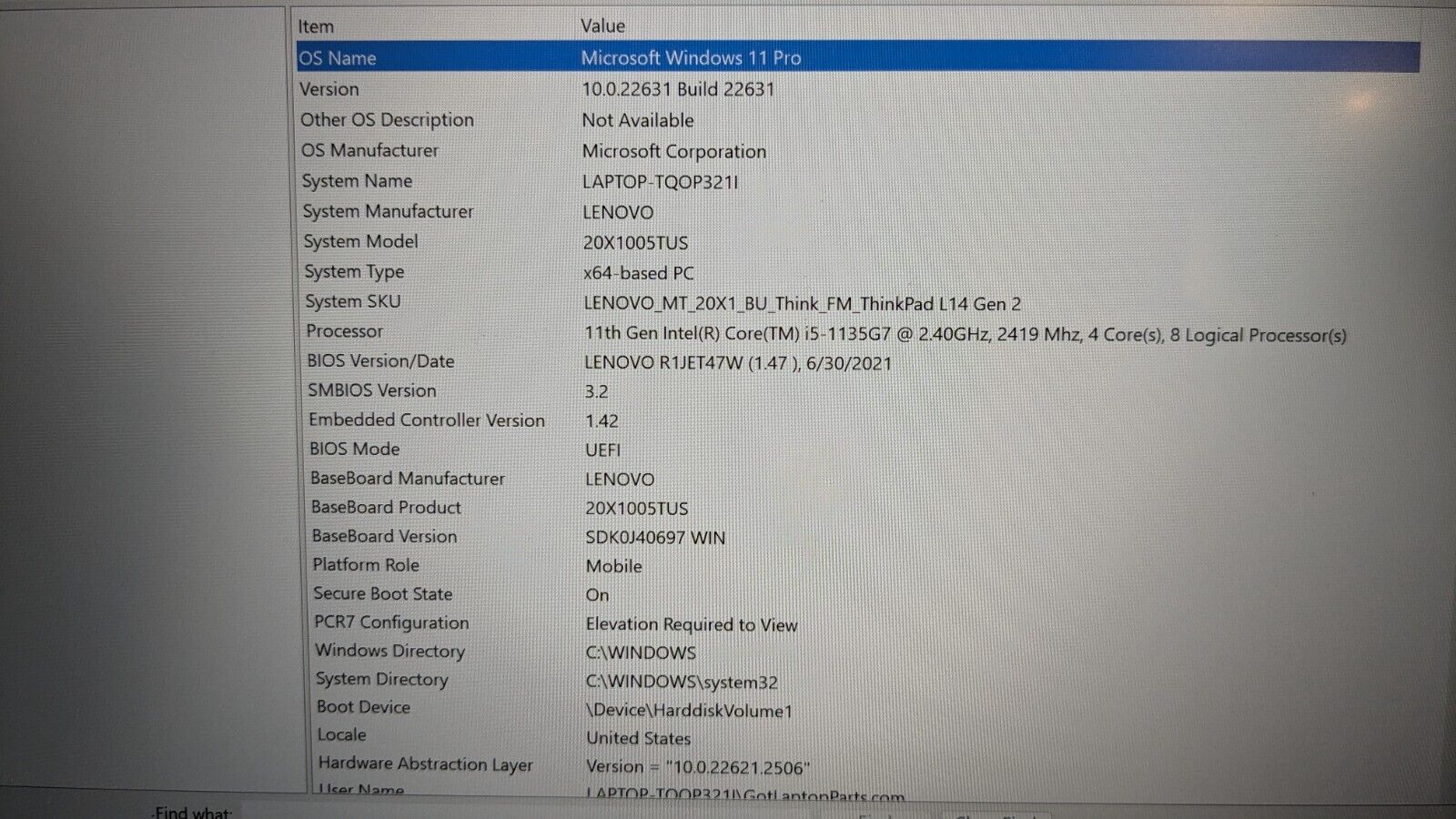Select Hardware Abstraction Layer row
The height and width of the screenshot is (819, 1456).
[x=426, y=764]
